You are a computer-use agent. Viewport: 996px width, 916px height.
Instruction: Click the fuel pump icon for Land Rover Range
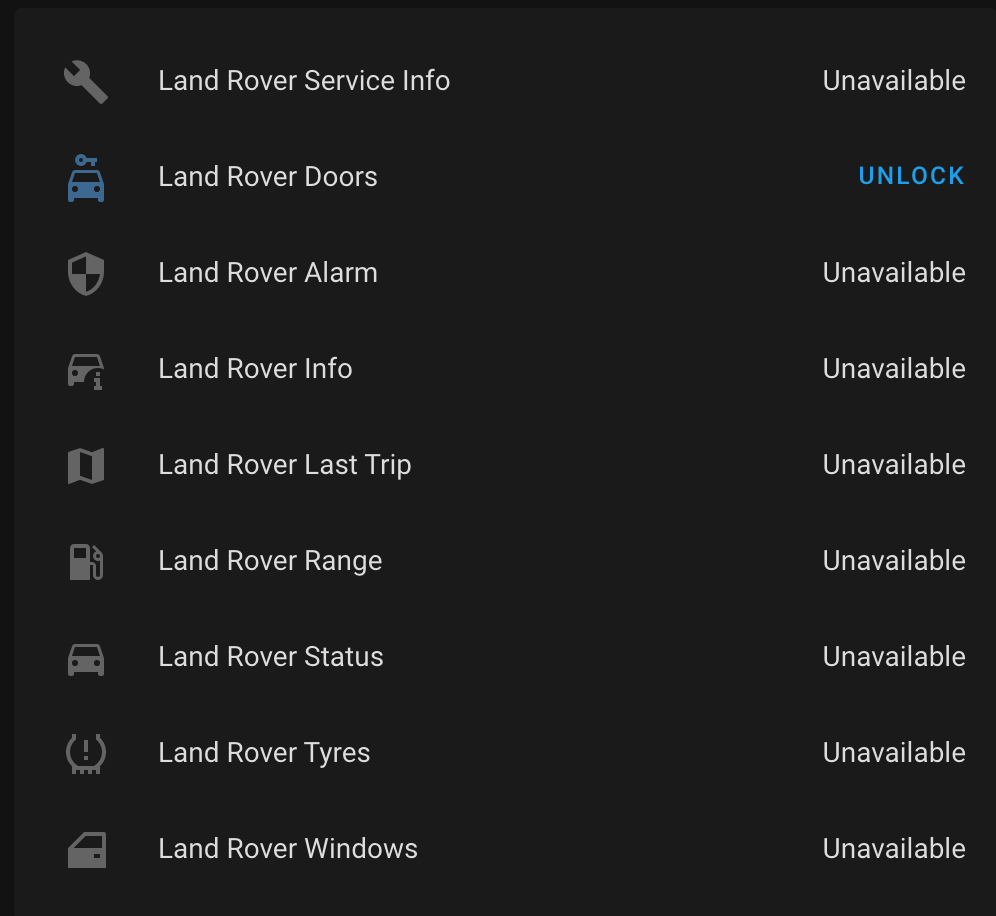click(x=85, y=560)
